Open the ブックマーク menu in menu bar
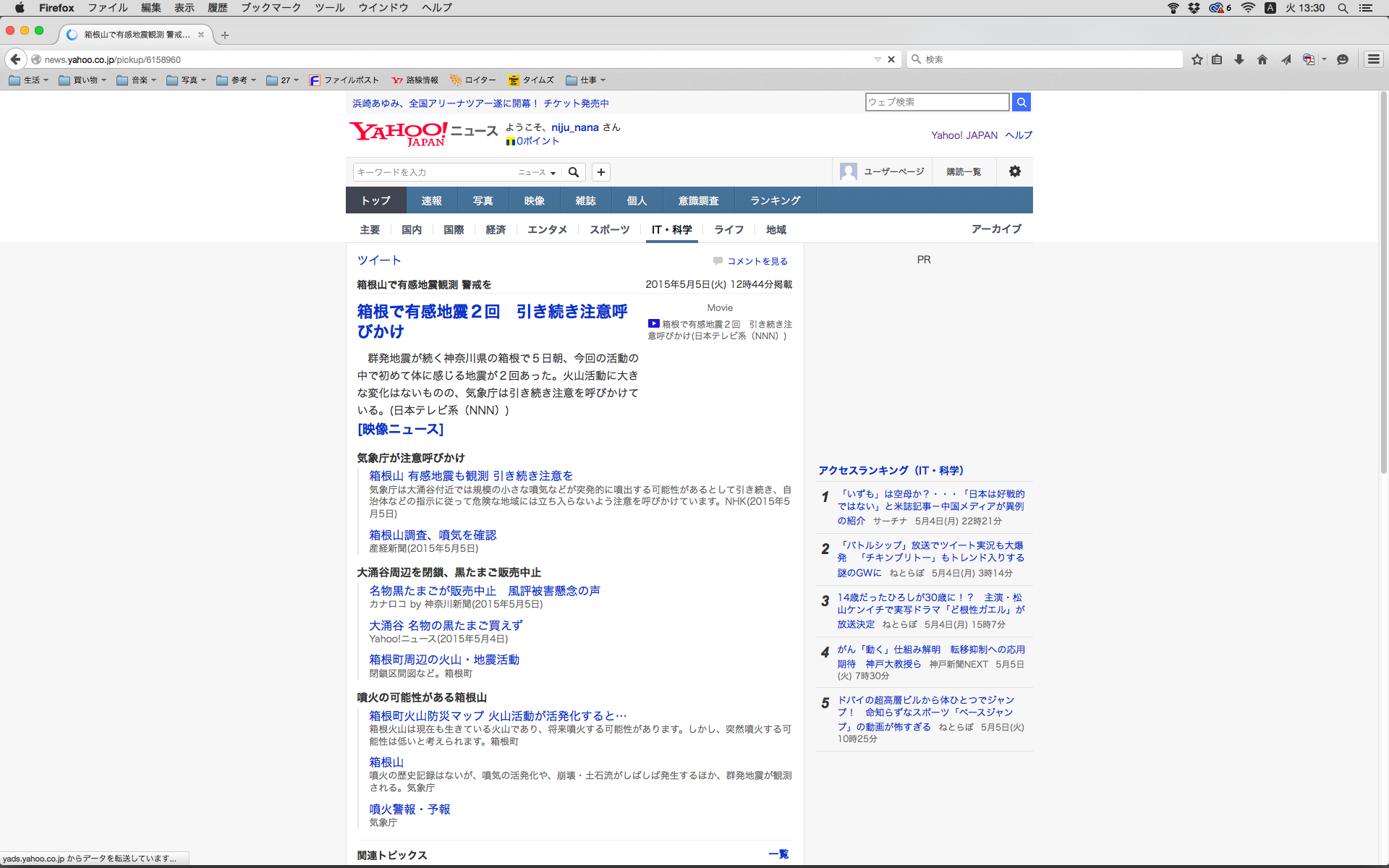This screenshot has height=868, width=1389. coord(271,8)
